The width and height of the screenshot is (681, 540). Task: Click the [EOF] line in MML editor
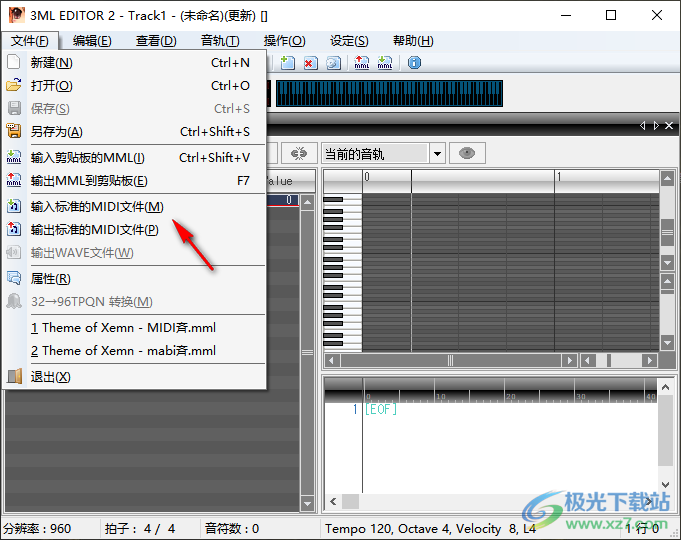pos(380,409)
